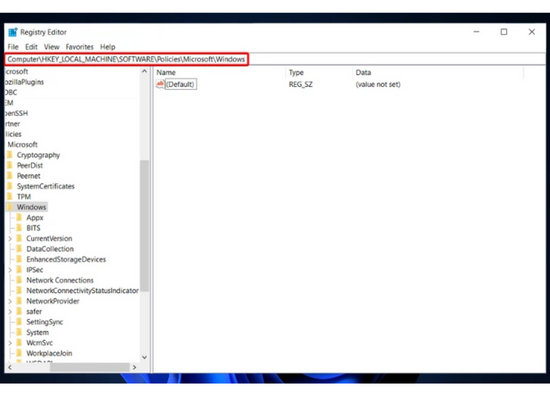Click the tree pane horizontal scrollbar thumb

point(89,367)
